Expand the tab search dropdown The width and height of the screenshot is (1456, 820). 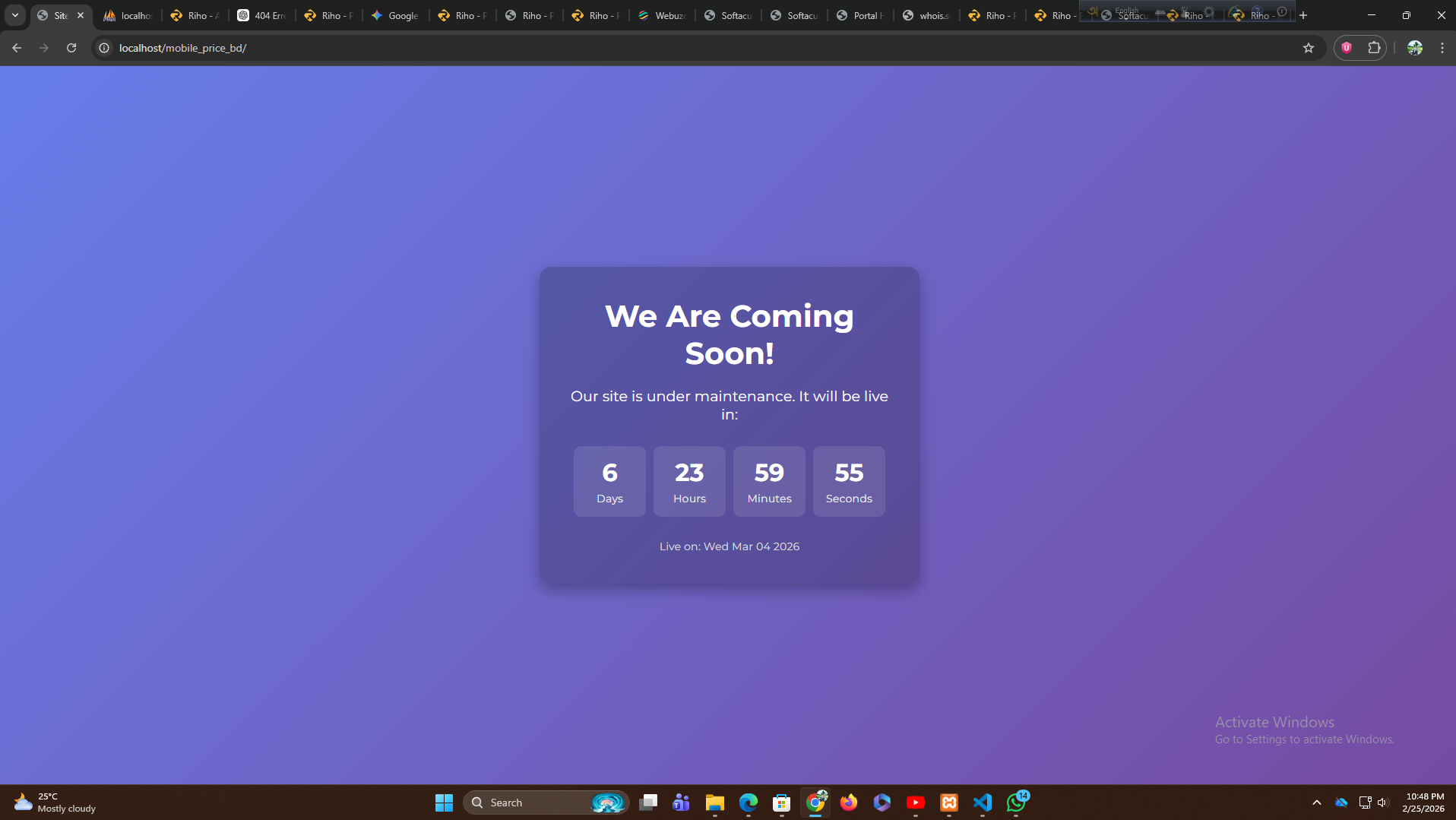click(15, 15)
